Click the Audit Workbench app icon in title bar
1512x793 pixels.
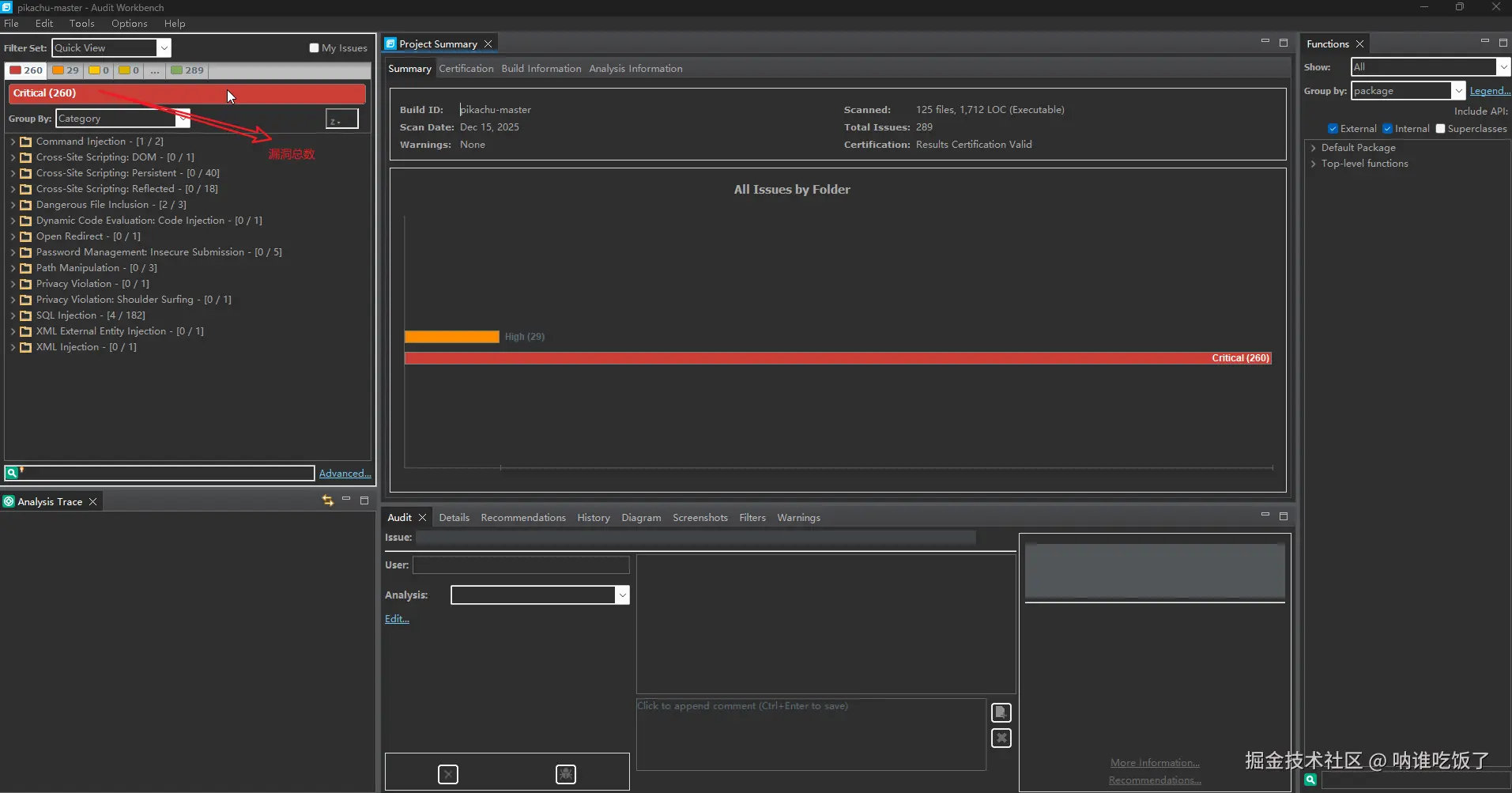point(6,7)
